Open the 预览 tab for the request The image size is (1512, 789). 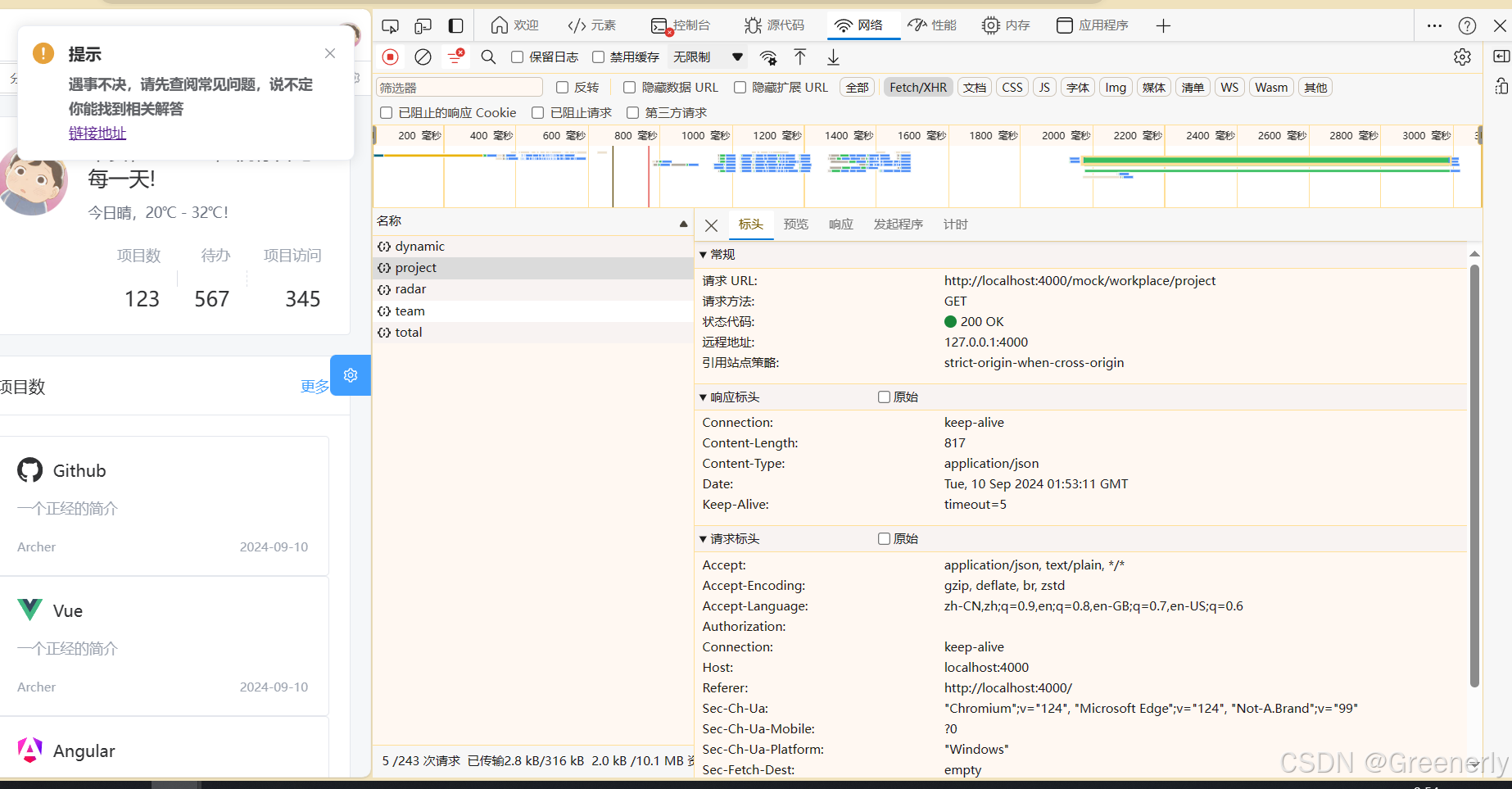795,224
